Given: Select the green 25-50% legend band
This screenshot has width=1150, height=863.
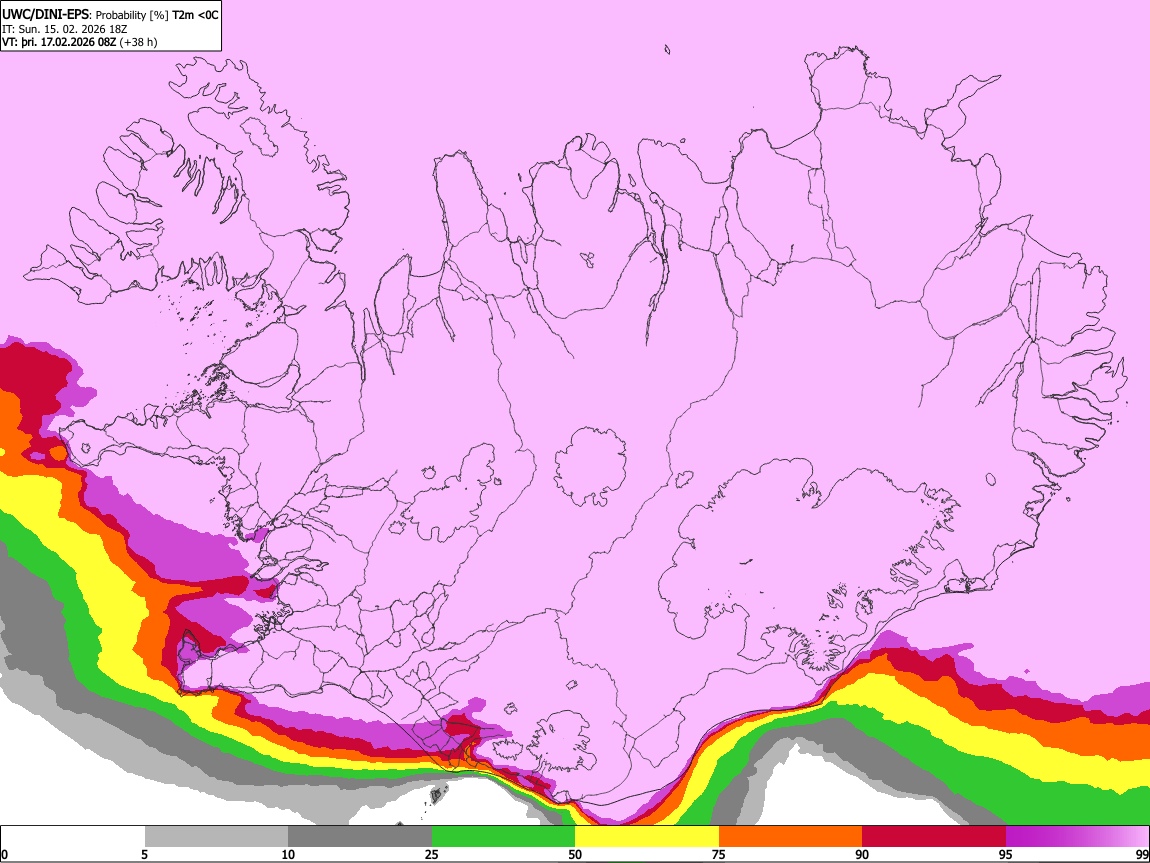Looking at the screenshot, I should pos(503,837).
